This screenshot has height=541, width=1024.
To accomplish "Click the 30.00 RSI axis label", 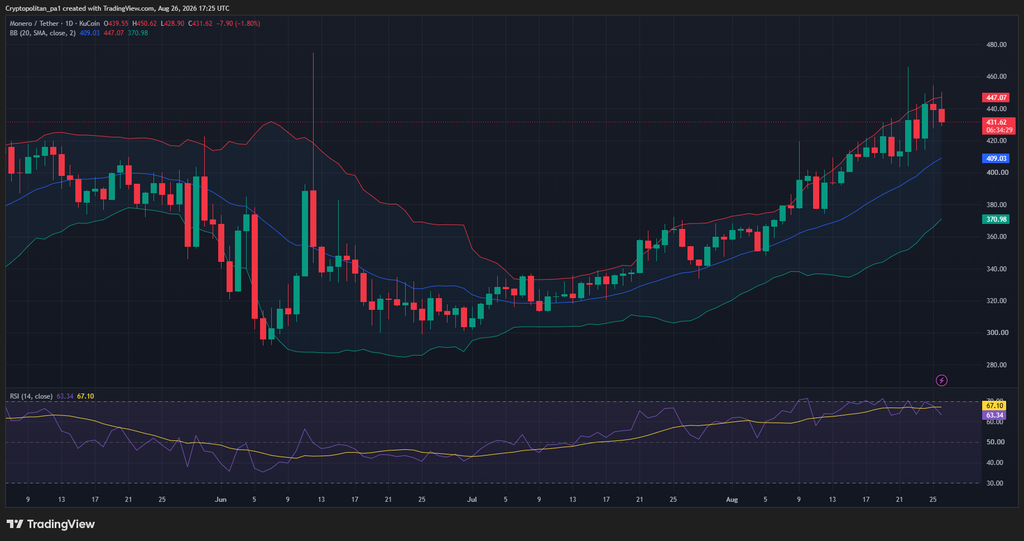I will 994,483.
